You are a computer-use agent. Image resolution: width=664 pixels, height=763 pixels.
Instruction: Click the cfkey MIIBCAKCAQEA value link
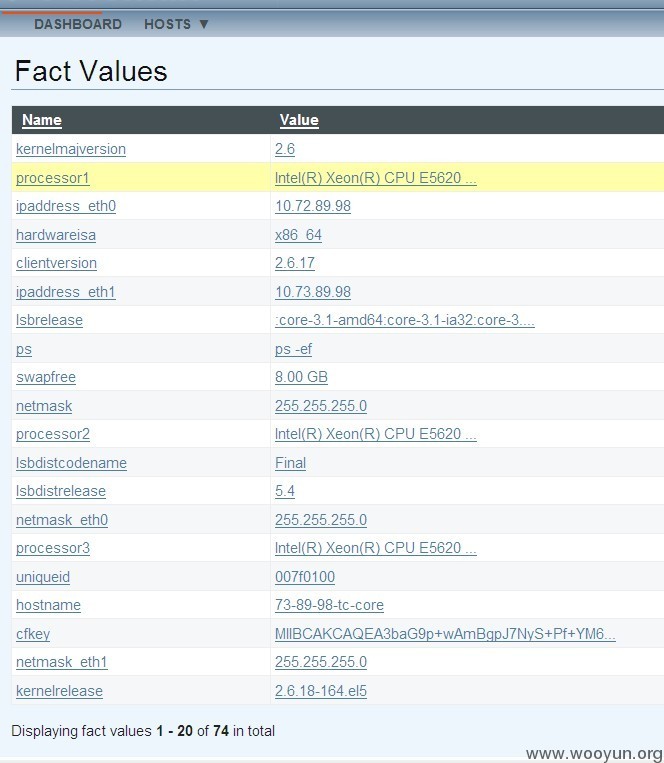coord(445,634)
